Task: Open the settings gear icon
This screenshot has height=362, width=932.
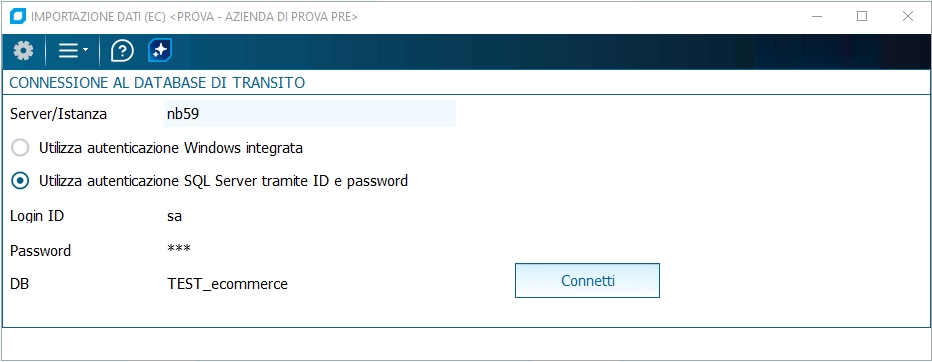Action: point(23,51)
